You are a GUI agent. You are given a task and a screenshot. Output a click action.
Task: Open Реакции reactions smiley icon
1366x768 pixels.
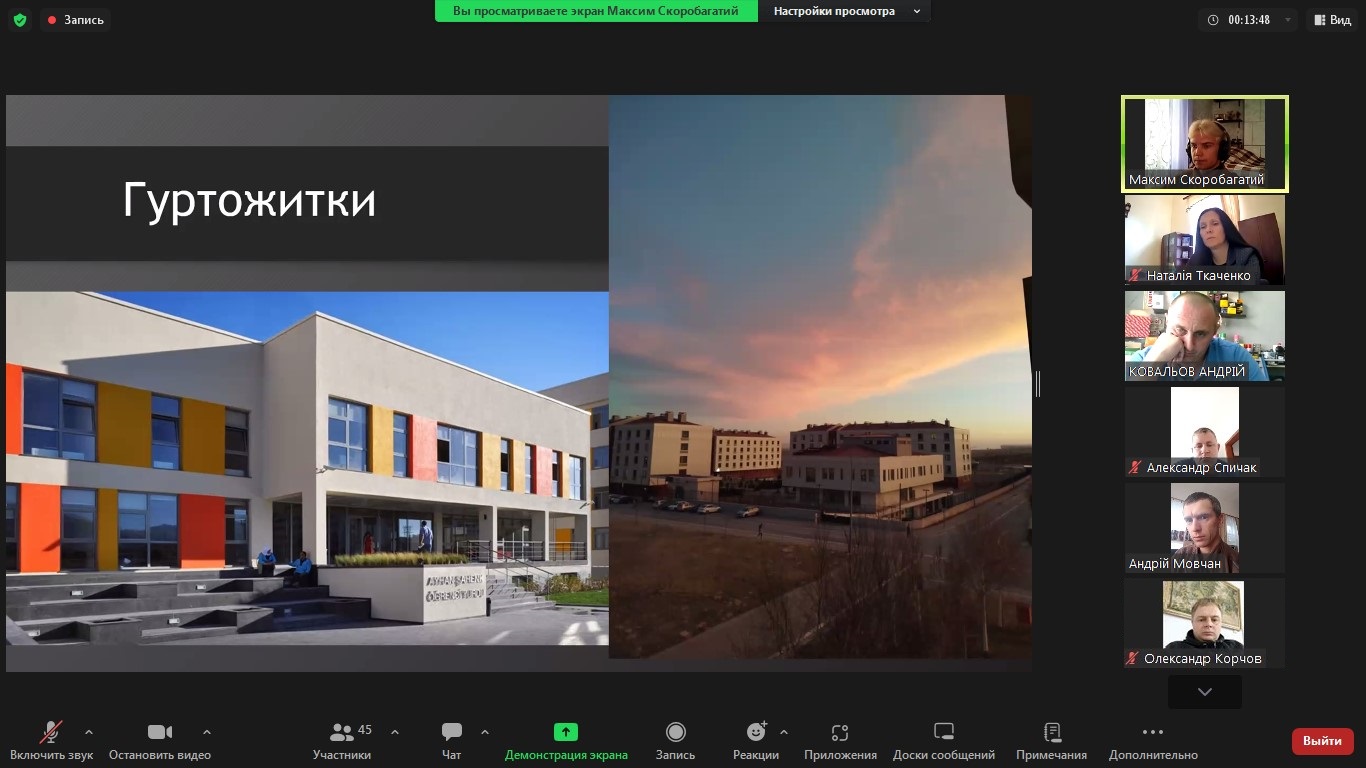point(755,732)
